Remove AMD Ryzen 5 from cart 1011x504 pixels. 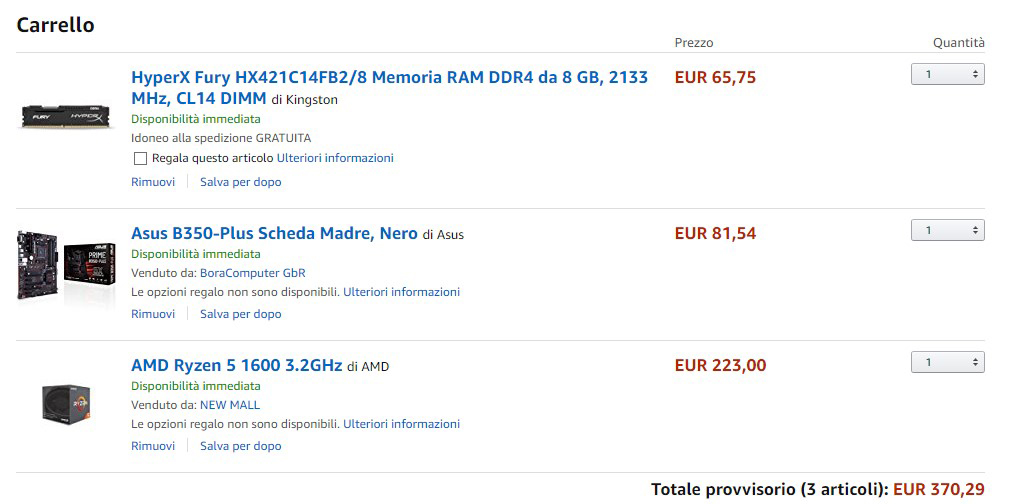[153, 446]
